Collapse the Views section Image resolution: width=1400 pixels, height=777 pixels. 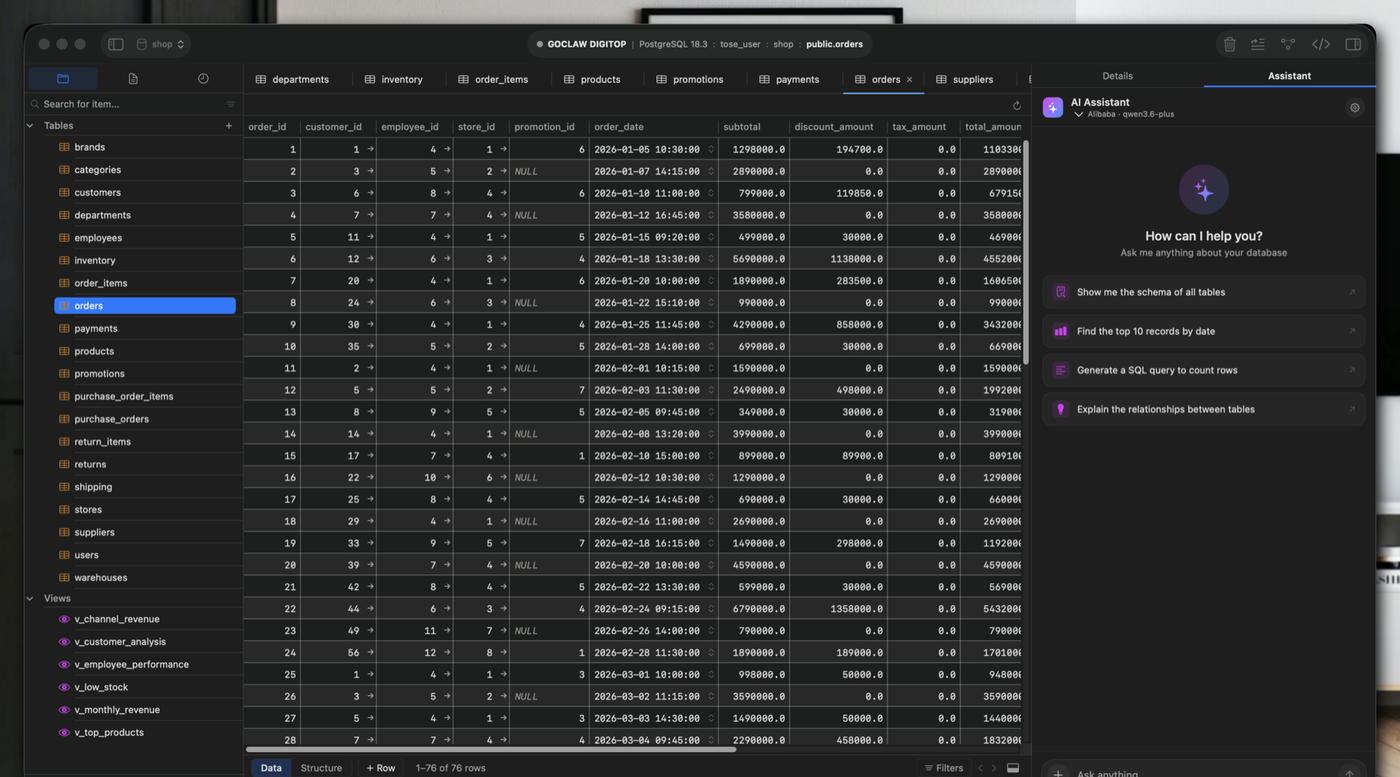point(30,598)
